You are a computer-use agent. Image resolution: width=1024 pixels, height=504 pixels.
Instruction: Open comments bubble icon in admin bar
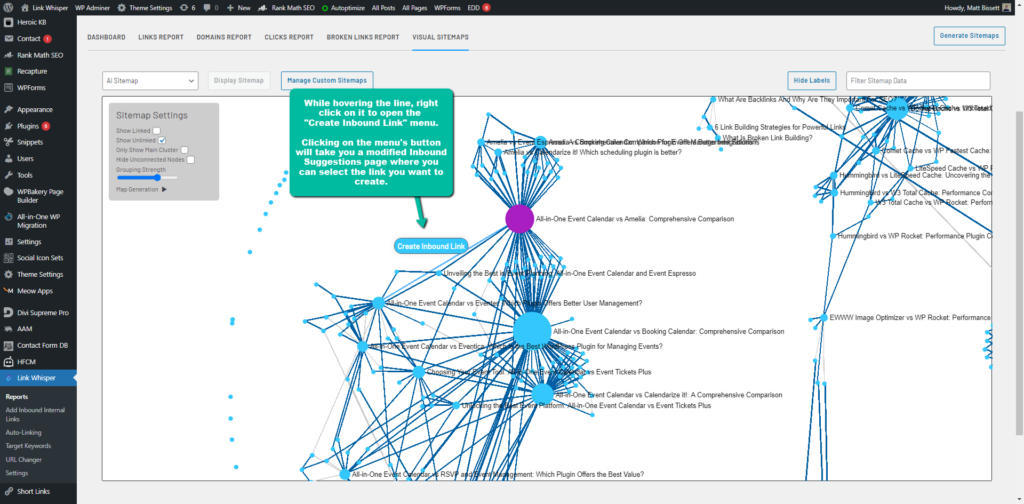[211, 7]
